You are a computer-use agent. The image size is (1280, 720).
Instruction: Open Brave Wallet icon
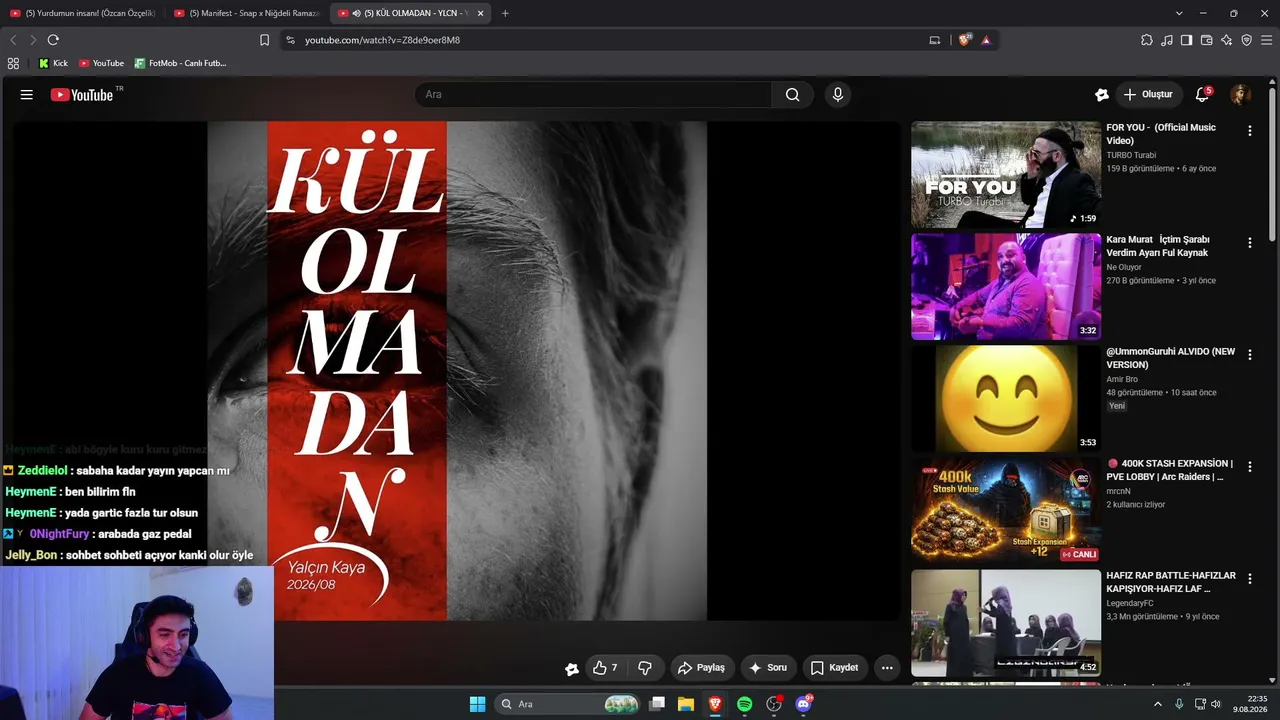1206,40
